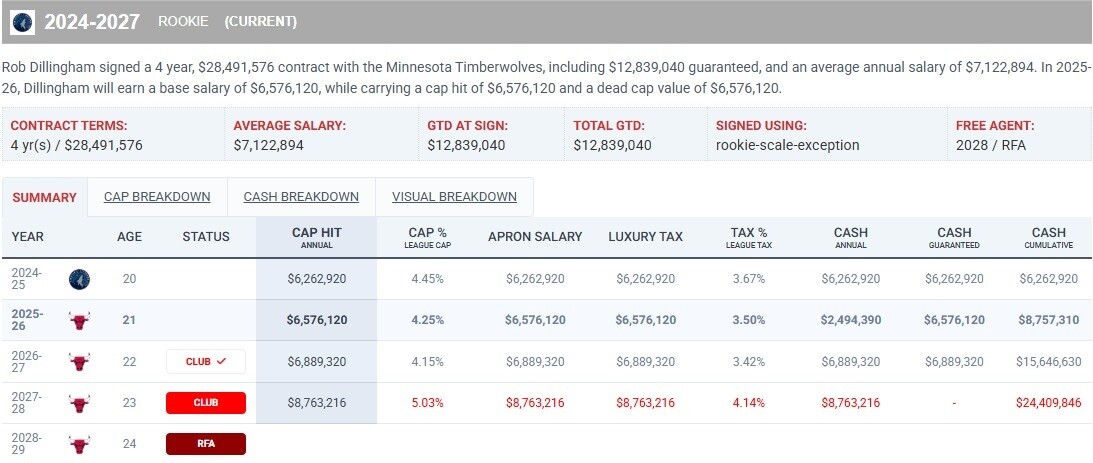Click Bulls logo in 2027-28 row

tap(80, 403)
